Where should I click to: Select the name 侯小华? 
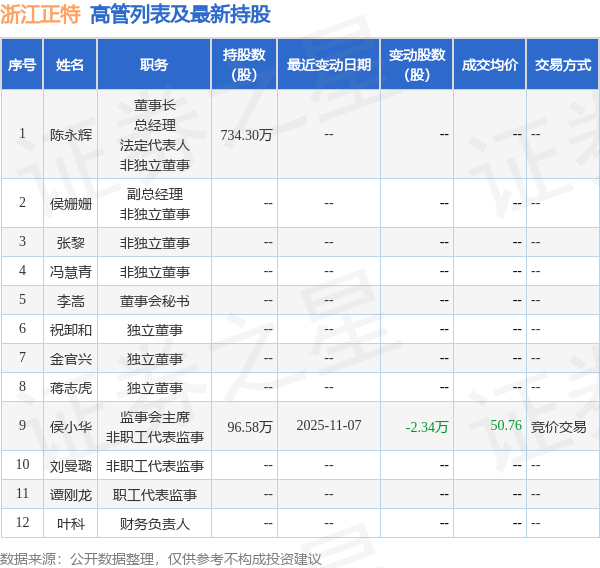pos(71,426)
